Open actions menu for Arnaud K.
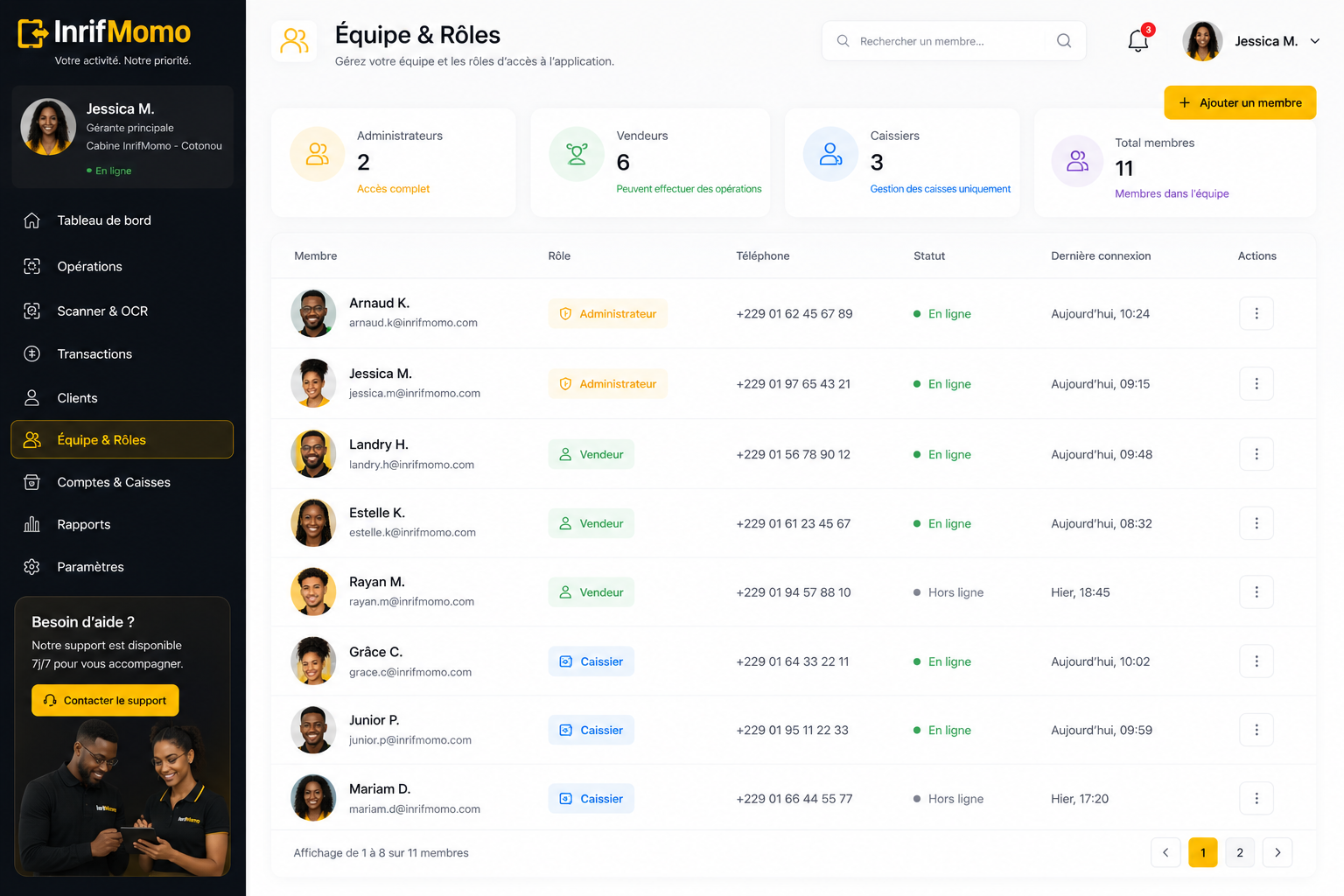This screenshot has height=896, width=1344. 1256,313
